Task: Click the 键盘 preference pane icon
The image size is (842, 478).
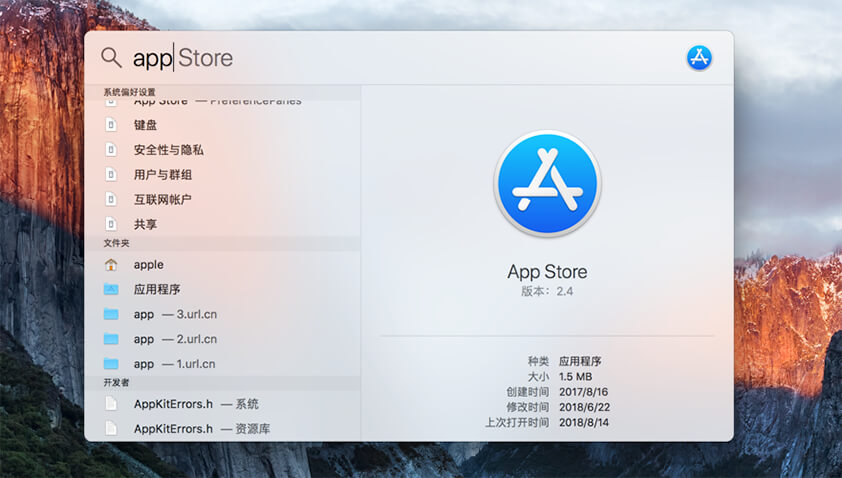Action: click(111, 125)
